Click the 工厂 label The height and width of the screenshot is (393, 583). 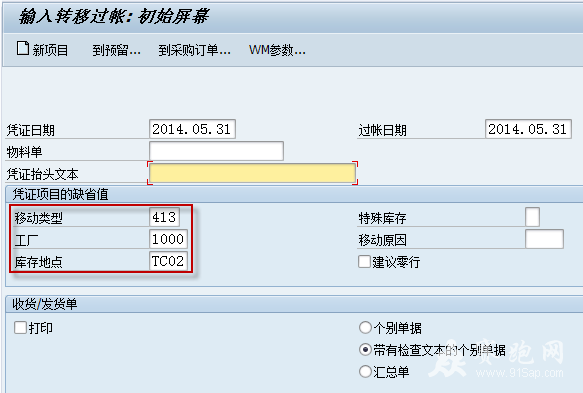click(26, 240)
